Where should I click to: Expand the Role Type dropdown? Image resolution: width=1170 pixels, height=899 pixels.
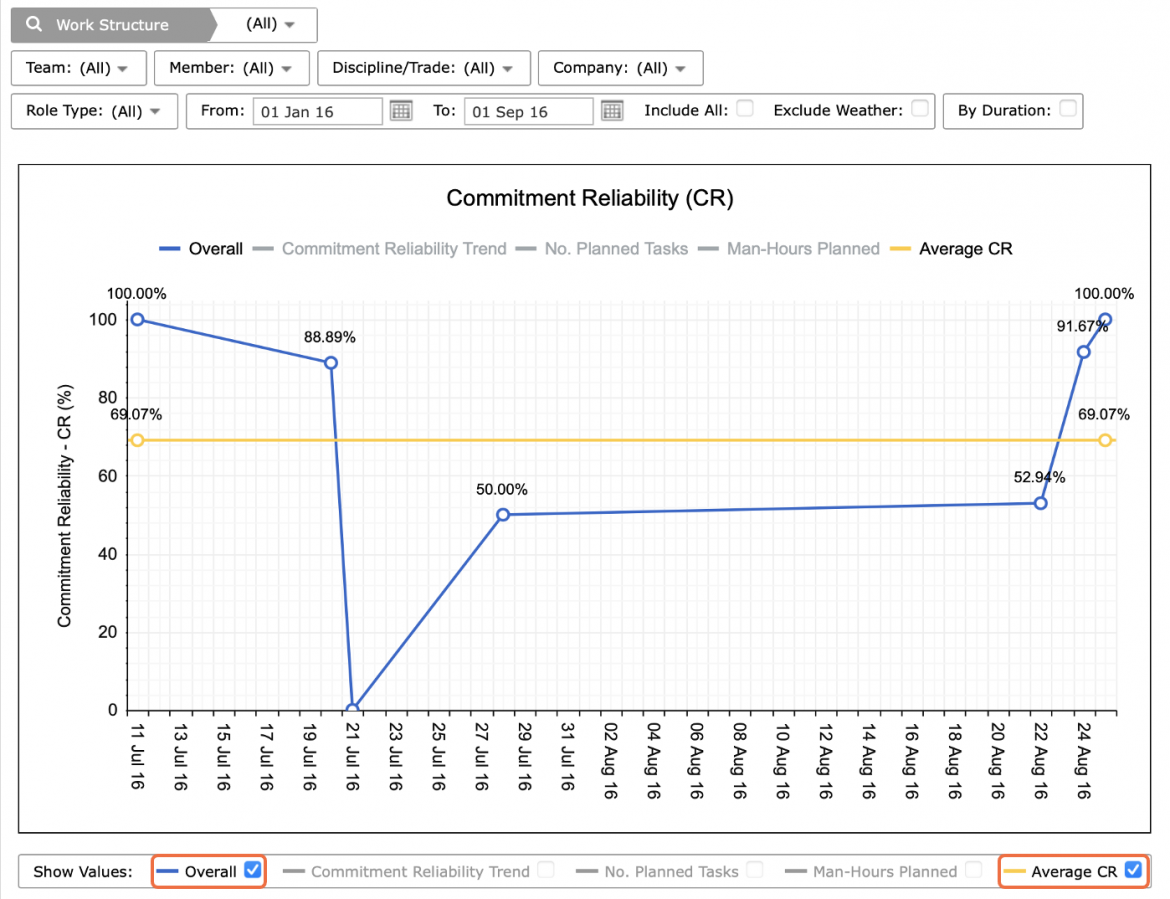pyautogui.click(x=94, y=111)
